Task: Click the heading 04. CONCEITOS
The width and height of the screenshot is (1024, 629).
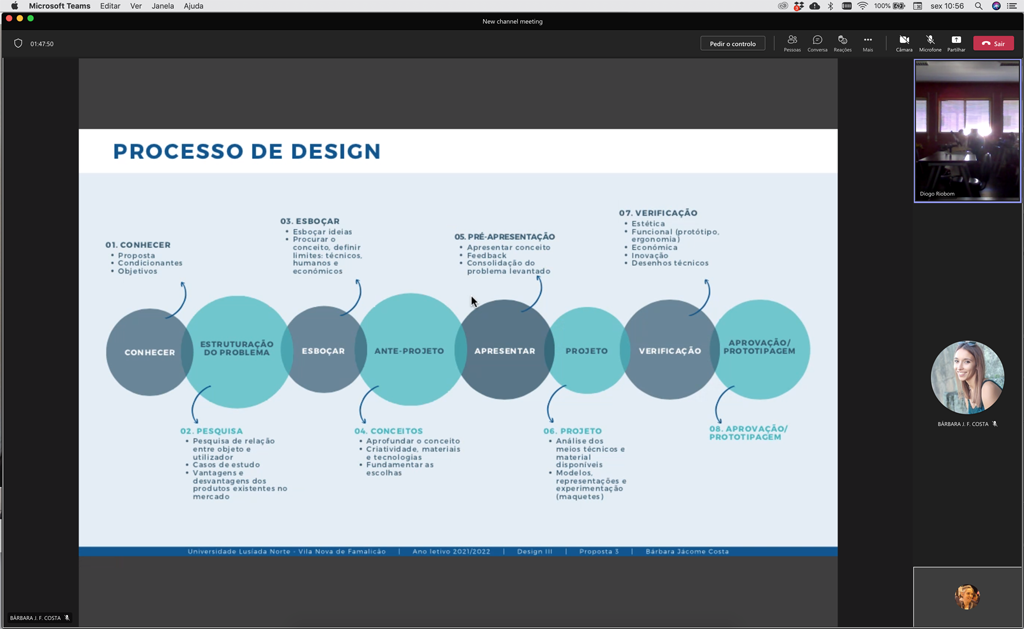Action: click(x=389, y=431)
